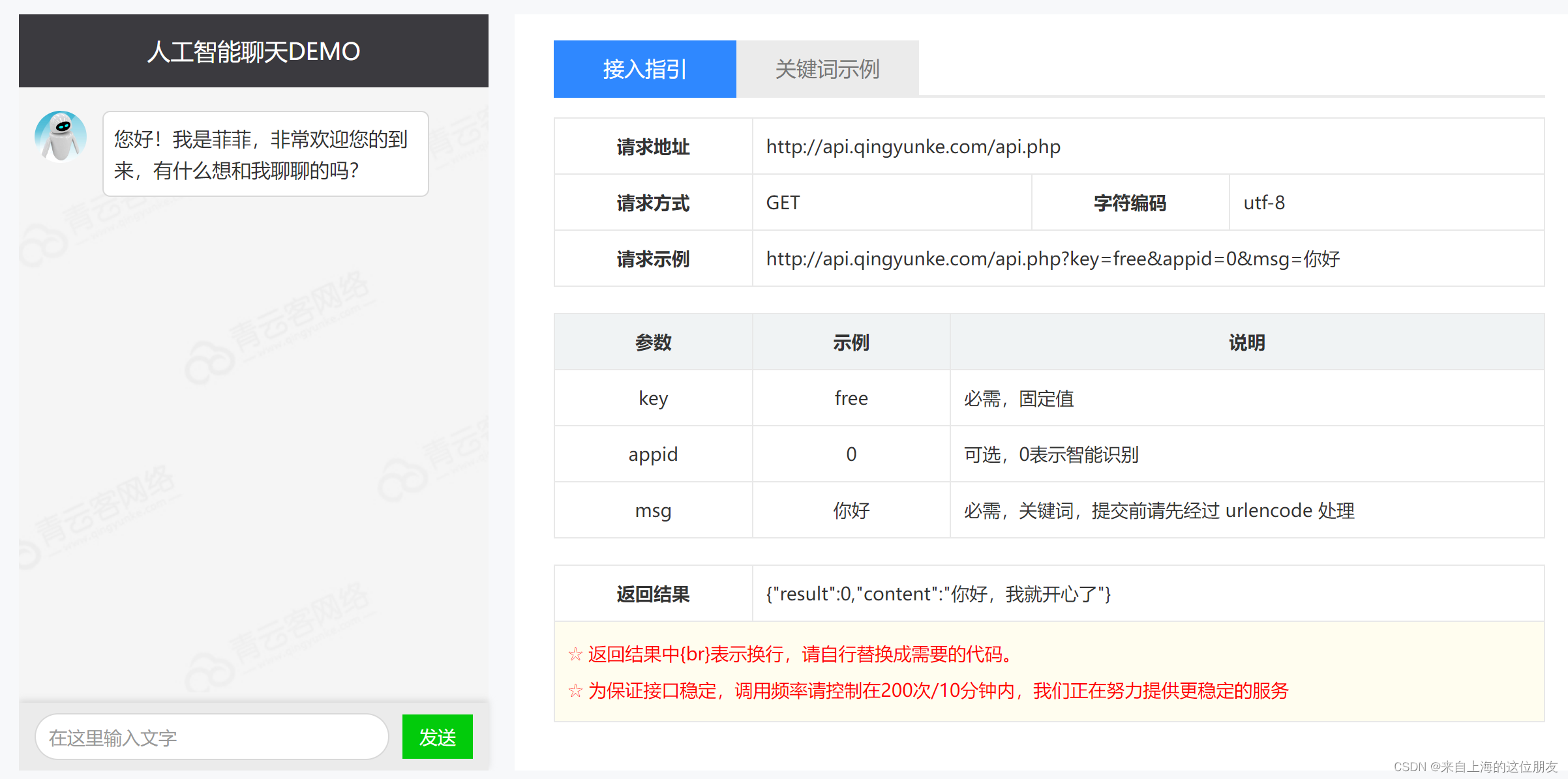Select the example URL with key=free&appid=0
Viewport: 1568px width, 779px height.
click(x=1053, y=259)
